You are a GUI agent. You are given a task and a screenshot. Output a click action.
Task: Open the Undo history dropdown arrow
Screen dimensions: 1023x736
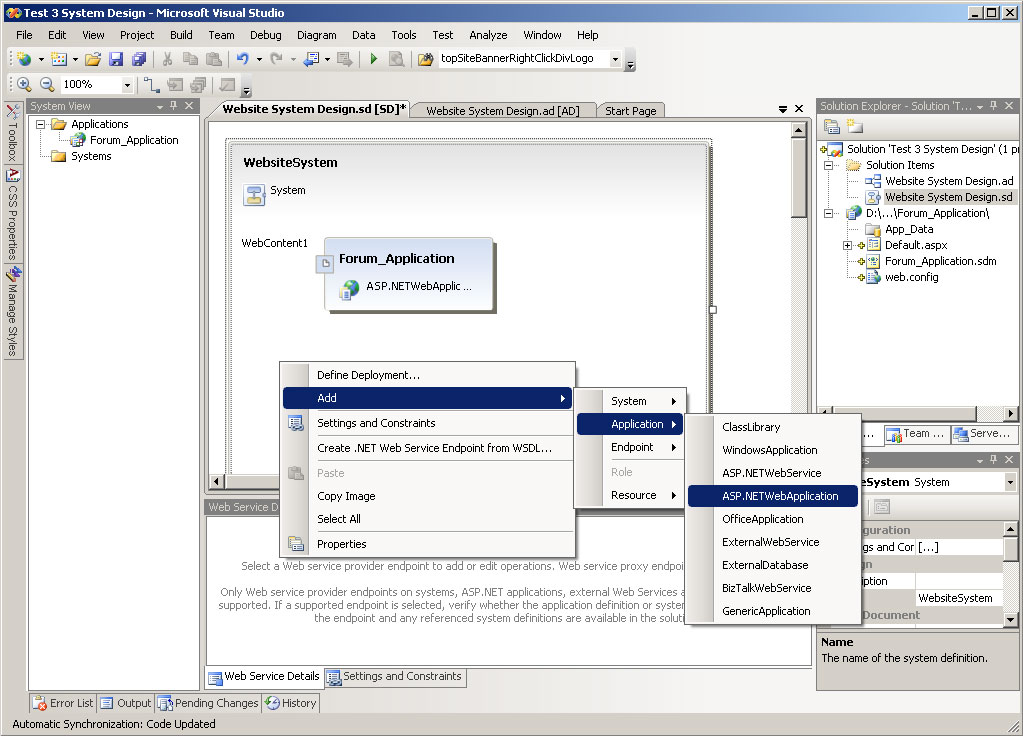pos(259,59)
